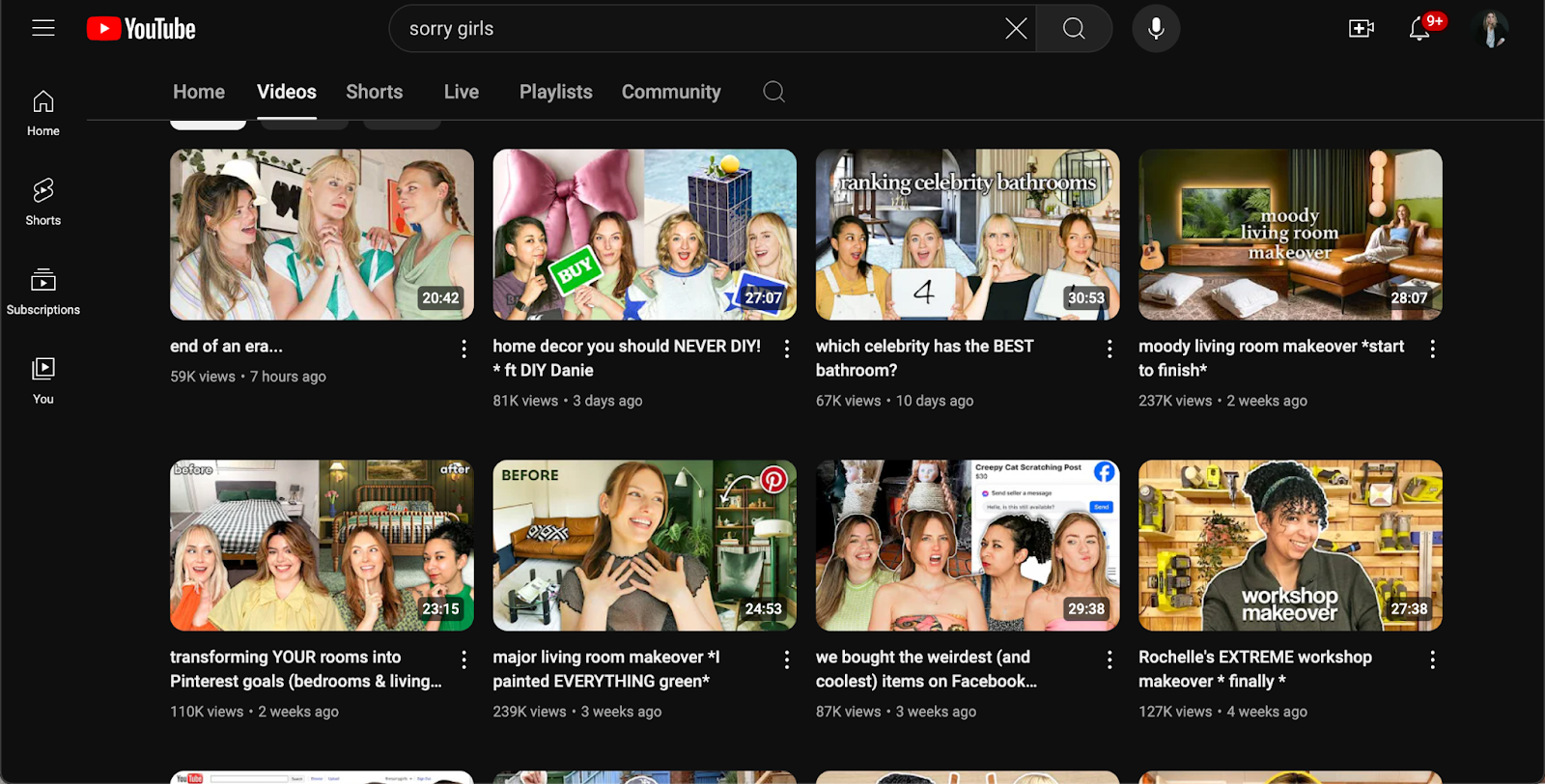Click title 'moody living room makeover *start to finish*'
This screenshot has width=1545, height=784.
[x=1271, y=358]
